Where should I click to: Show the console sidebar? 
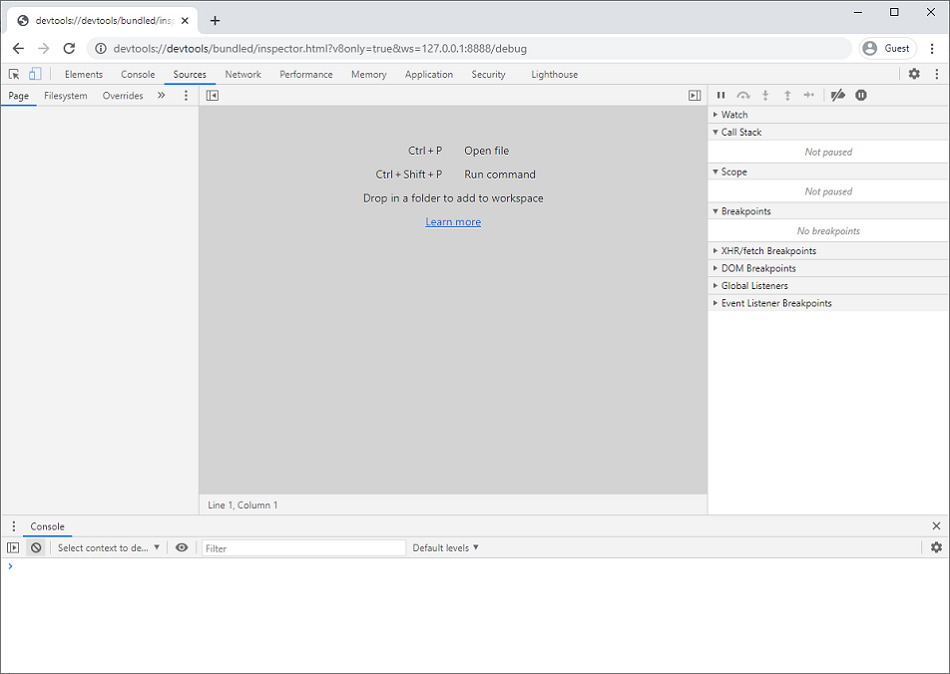pyautogui.click(x=13, y=548)
